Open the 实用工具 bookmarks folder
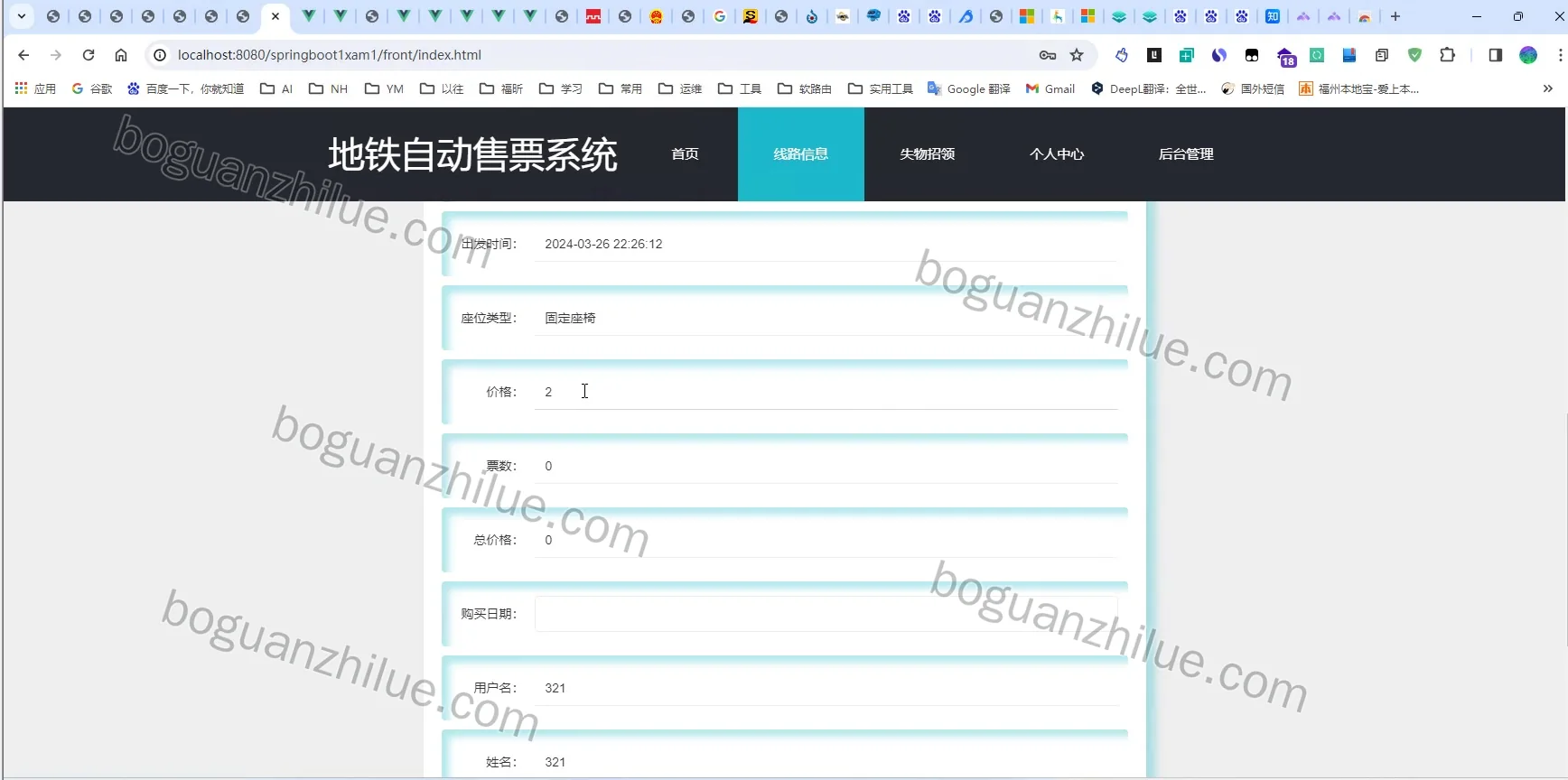The image size is (1568, 780). [x=881, y=88]
